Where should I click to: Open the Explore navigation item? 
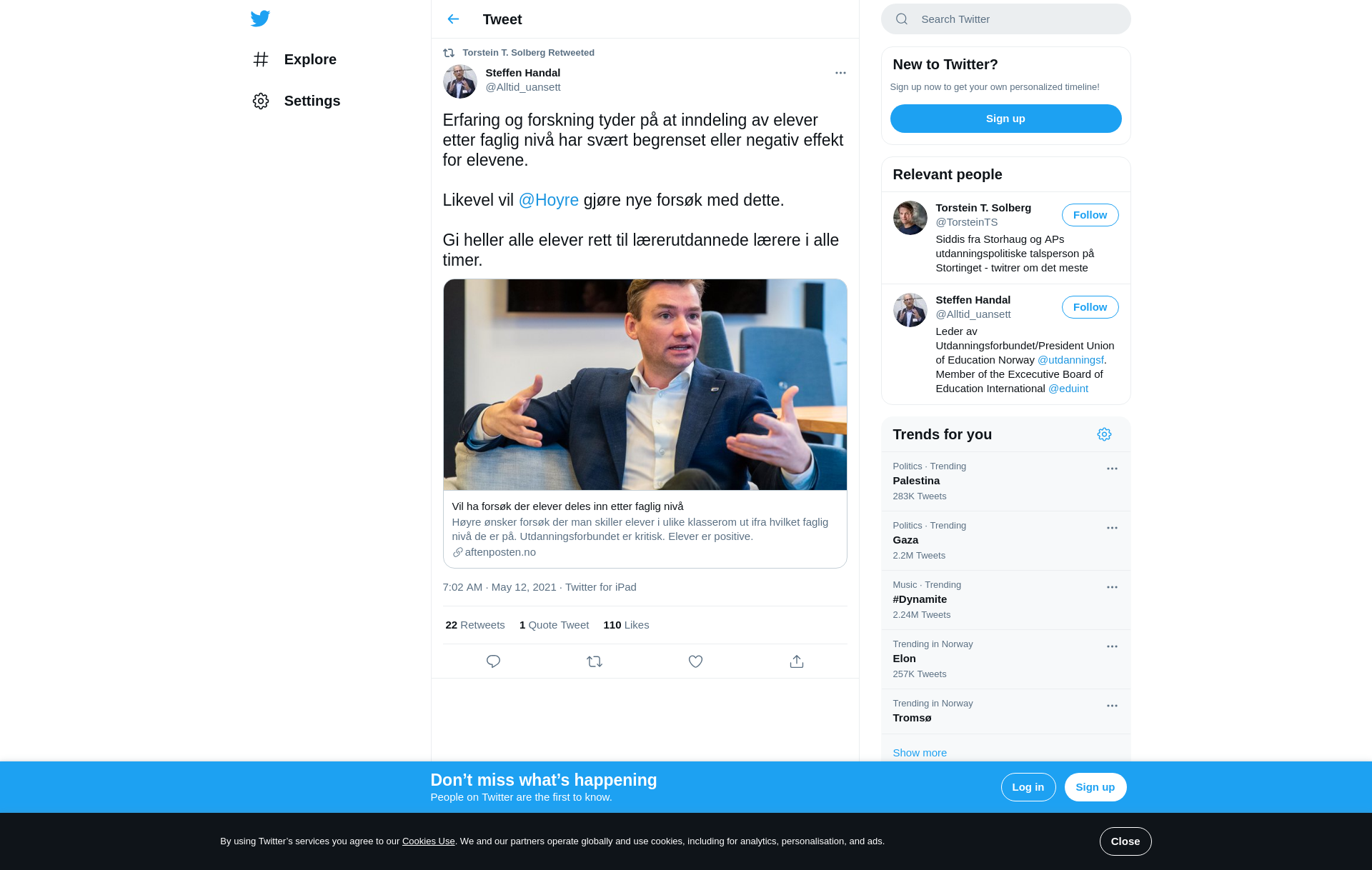click(294, 59)
